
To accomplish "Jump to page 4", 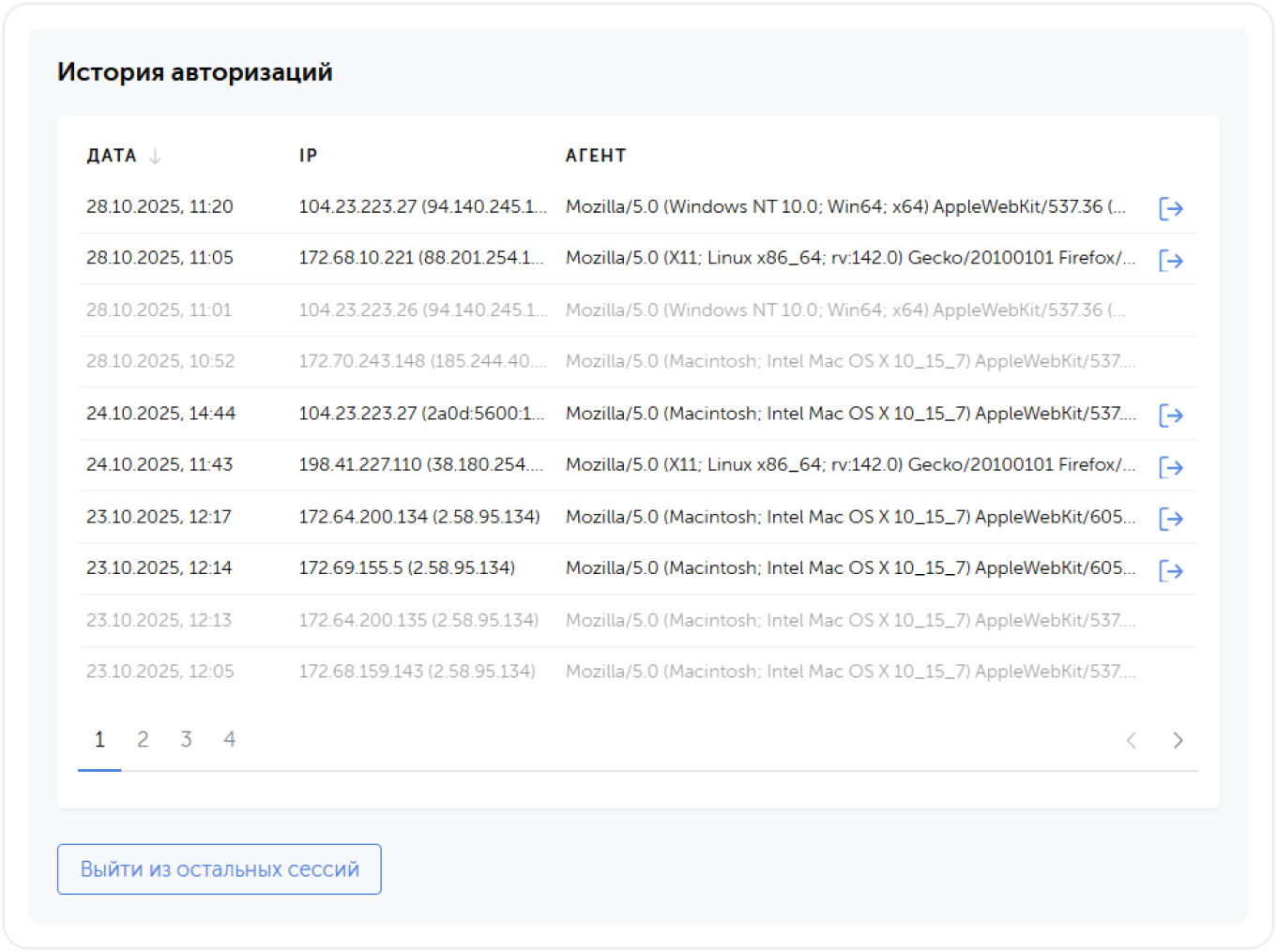I will [x=229, y=740].
